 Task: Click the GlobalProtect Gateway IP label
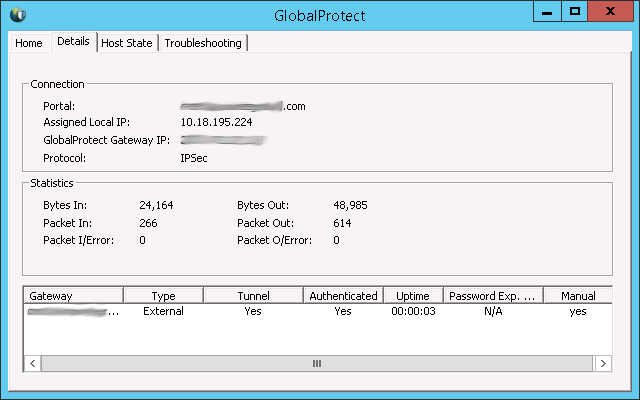click(107, 140)
